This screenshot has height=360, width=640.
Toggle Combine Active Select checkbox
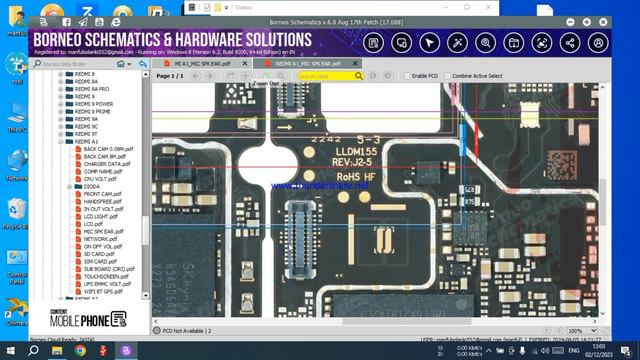tap(447, 76)
